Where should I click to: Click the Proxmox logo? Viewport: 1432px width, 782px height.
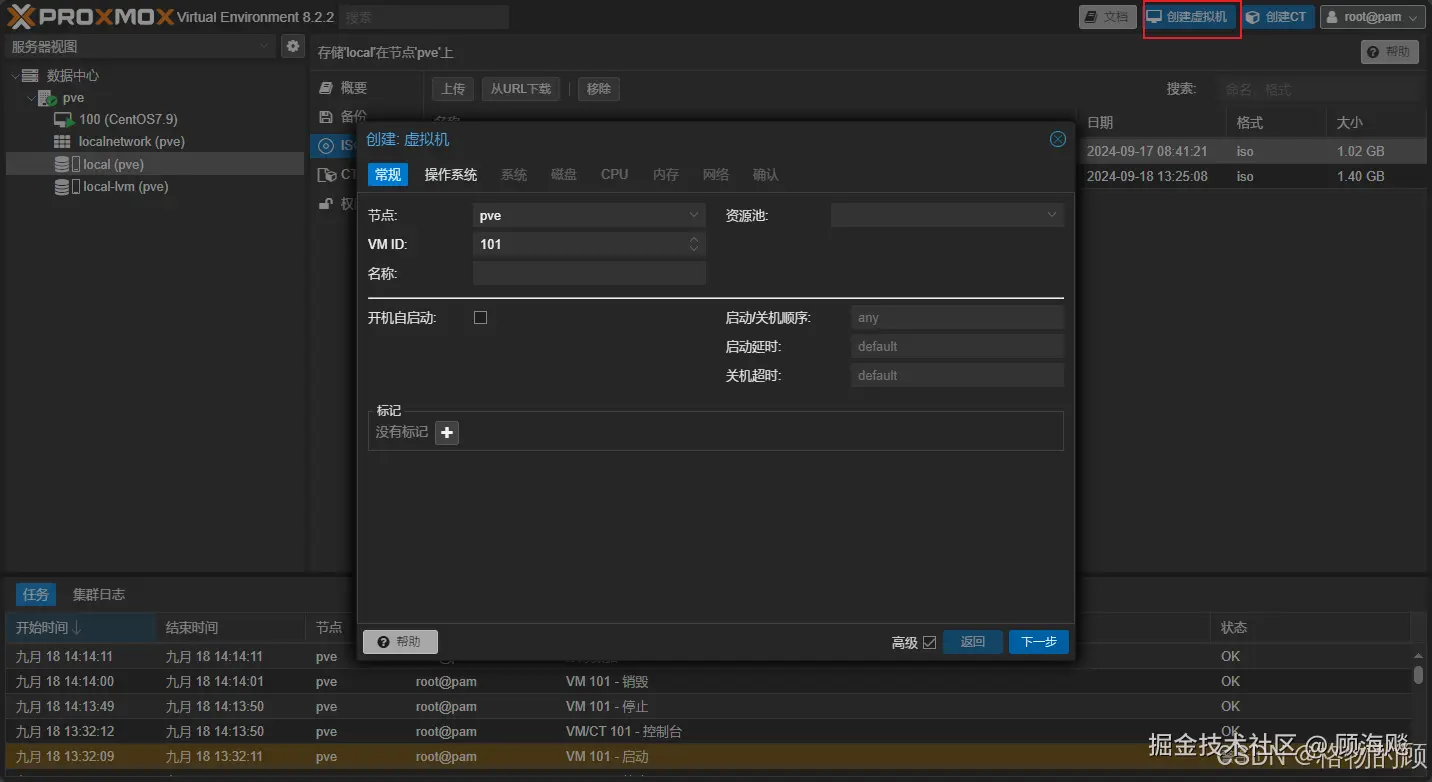(90, 17)
